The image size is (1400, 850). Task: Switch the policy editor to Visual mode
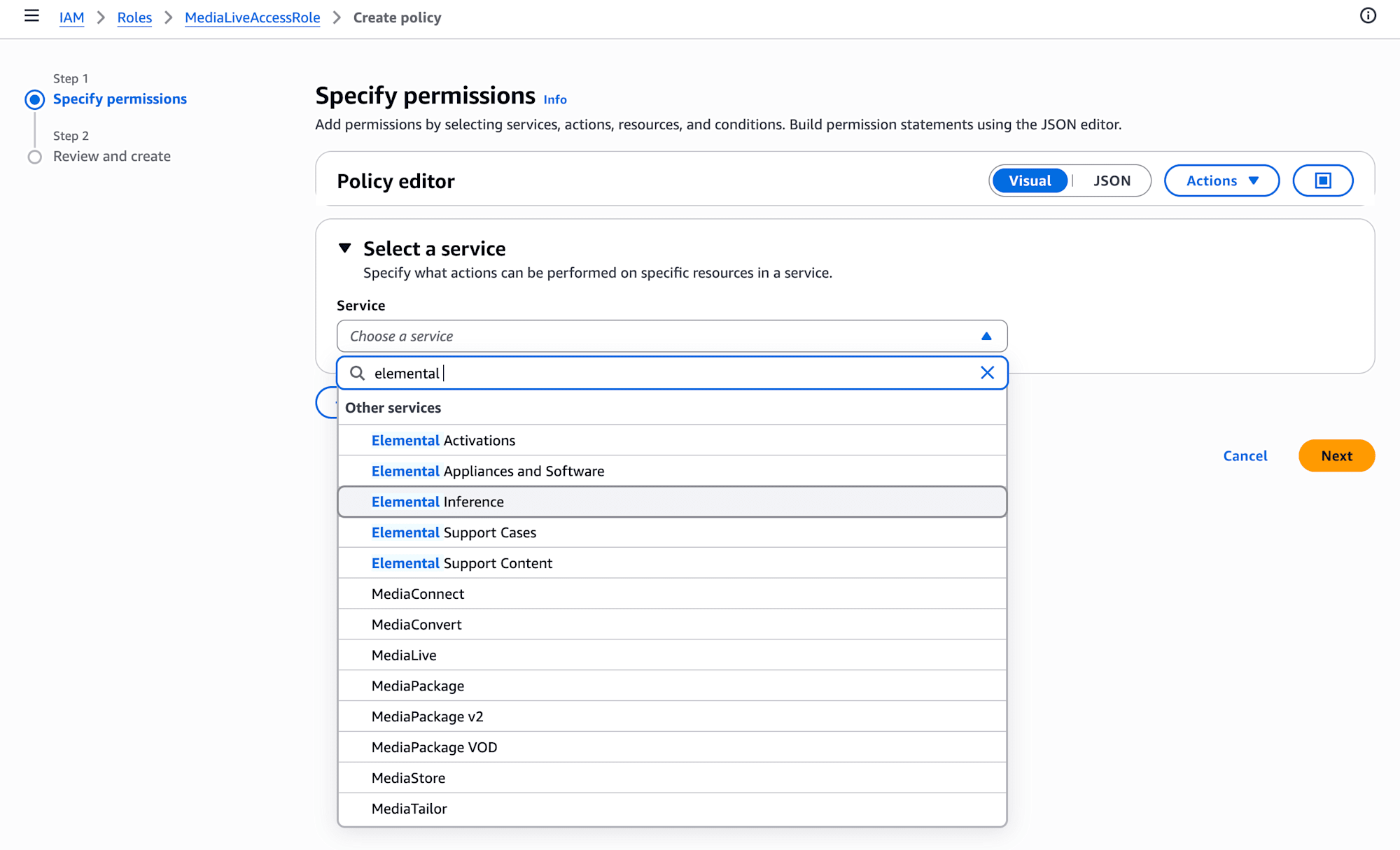point(1030,180)
